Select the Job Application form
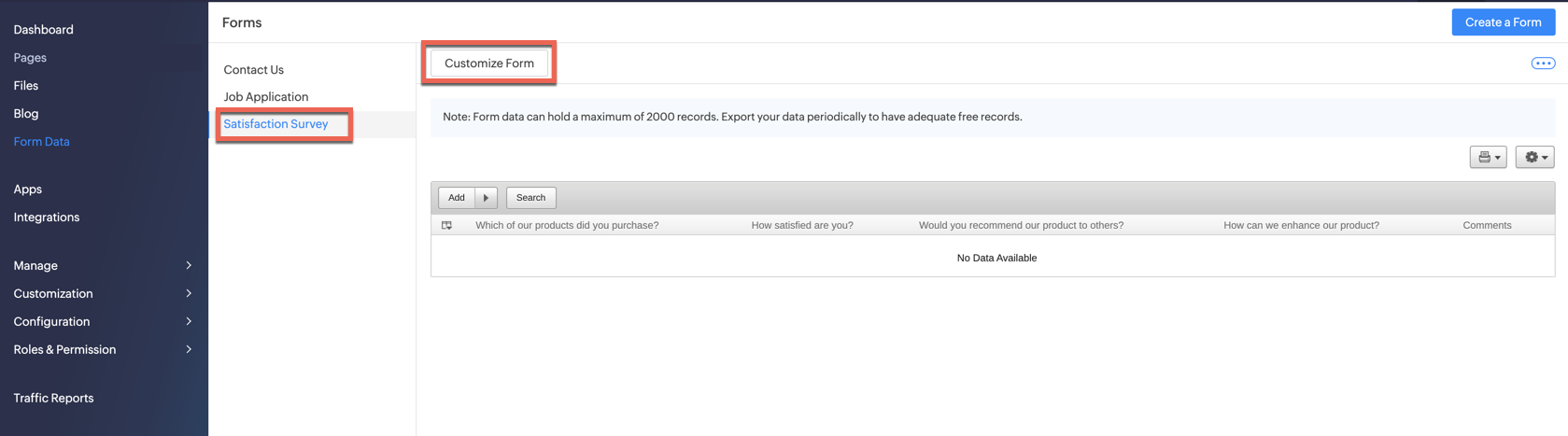This screenshot has width=1568, height=436. 265,97
